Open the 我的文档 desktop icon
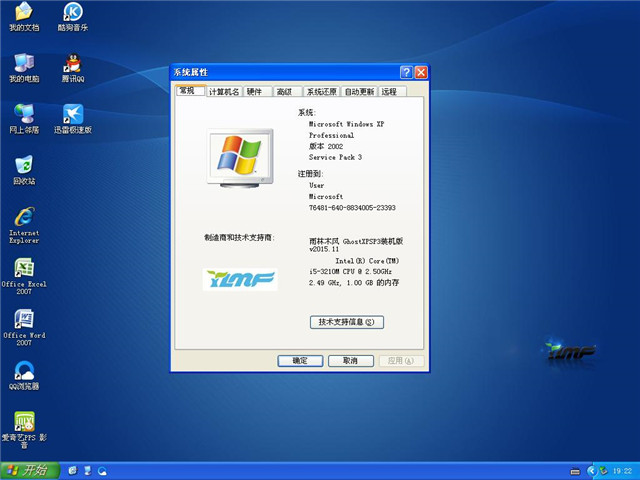The width and height of the screenshot is (640, 480). (24, 17)
